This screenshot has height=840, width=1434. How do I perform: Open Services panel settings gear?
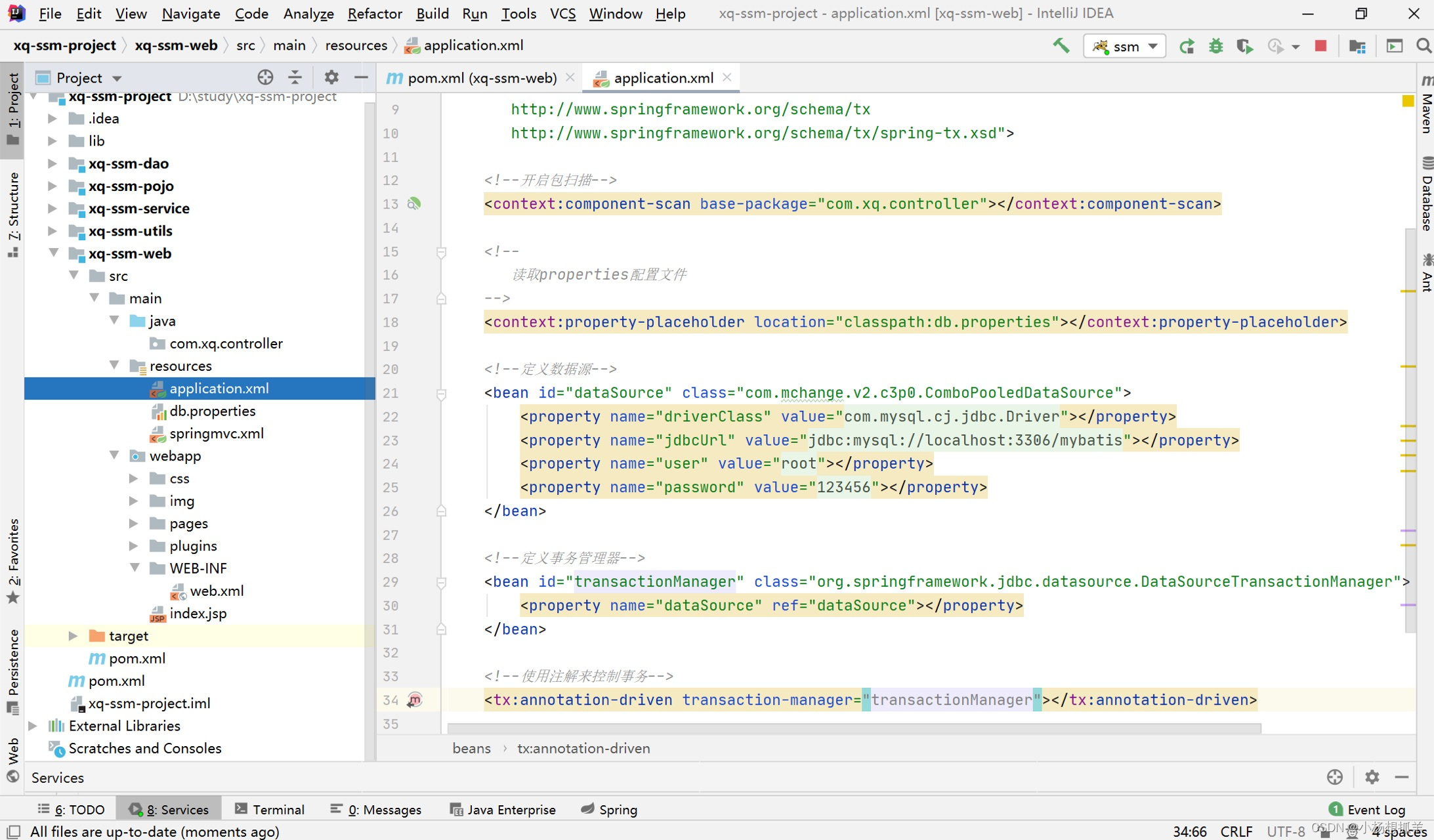tap(1372, 777)
